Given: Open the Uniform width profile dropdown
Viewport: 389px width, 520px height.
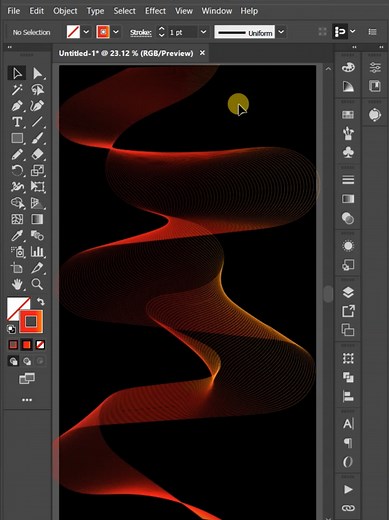Looking at the screenshot, I should (x=281, y=32).
